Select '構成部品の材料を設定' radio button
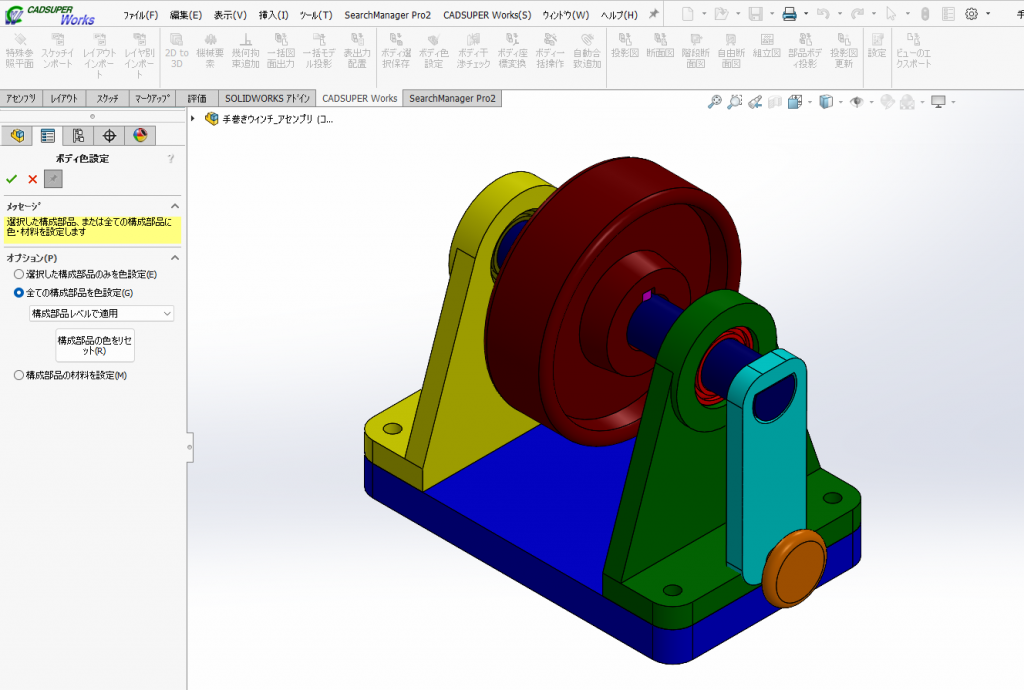1024x690 pixels. point(18,375)
